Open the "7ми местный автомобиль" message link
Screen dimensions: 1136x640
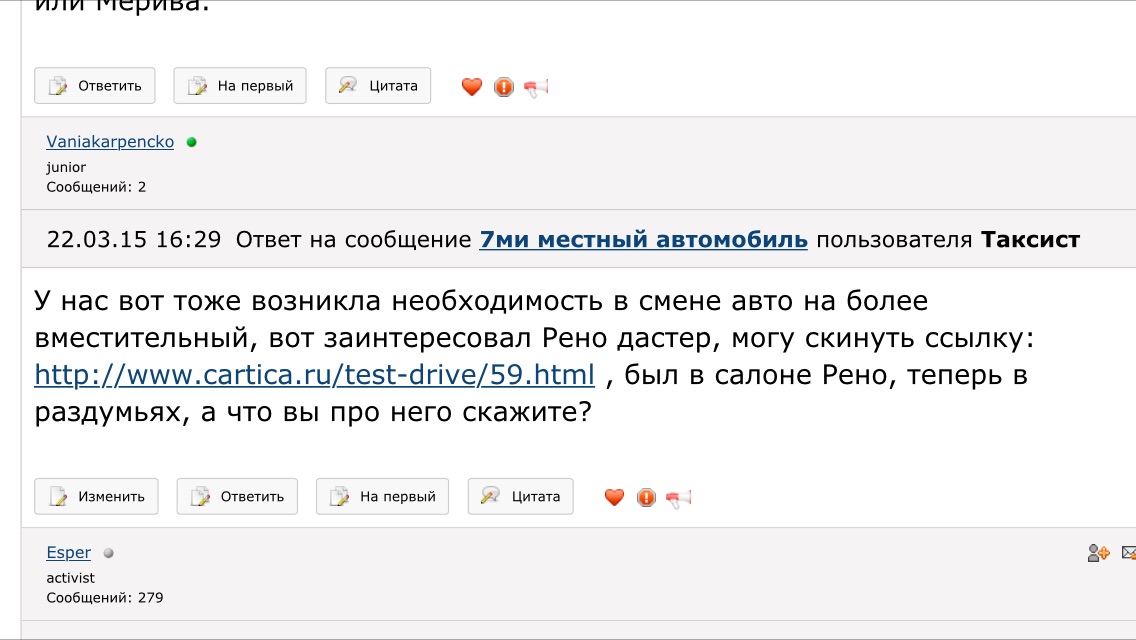[643, 240]
